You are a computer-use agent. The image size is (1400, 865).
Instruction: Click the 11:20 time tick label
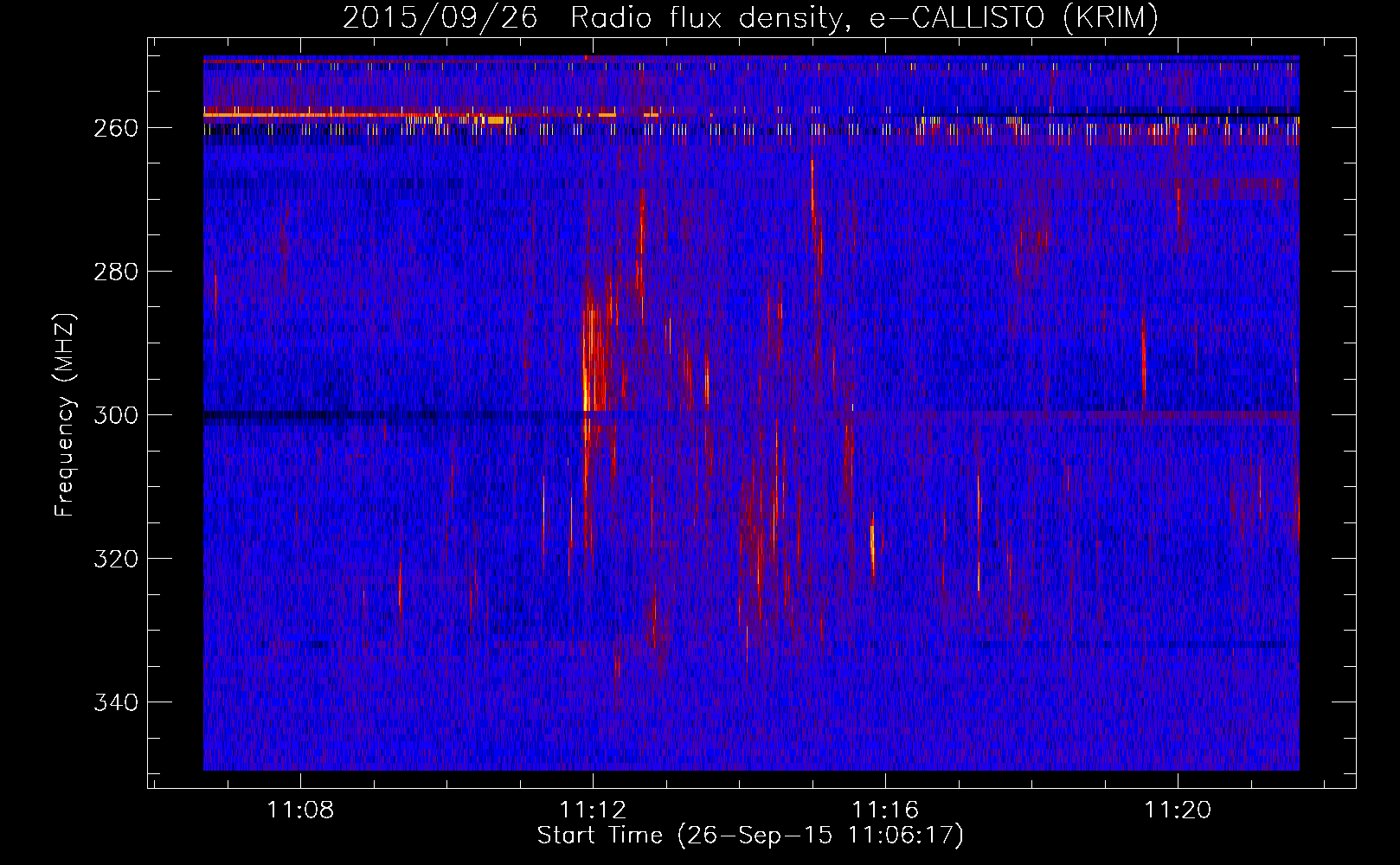(x=1178, y=811)
